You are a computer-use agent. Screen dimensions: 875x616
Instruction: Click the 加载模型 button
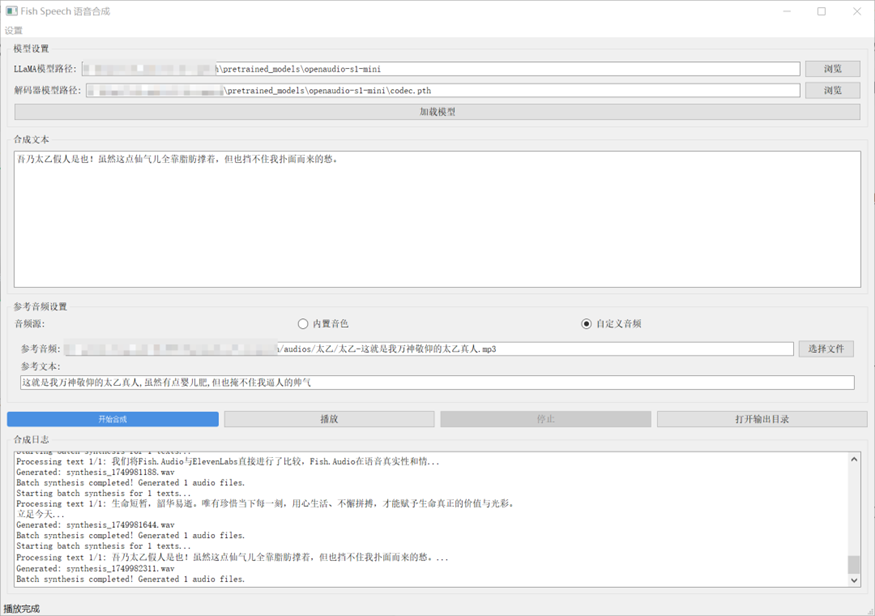point(437,112)
